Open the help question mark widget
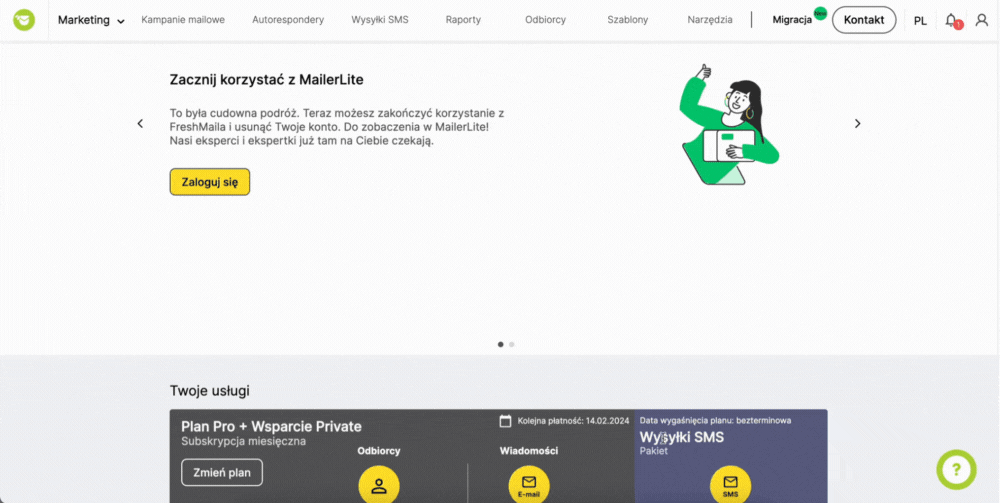Screen dimensions: 1000x503 point(956,470)
